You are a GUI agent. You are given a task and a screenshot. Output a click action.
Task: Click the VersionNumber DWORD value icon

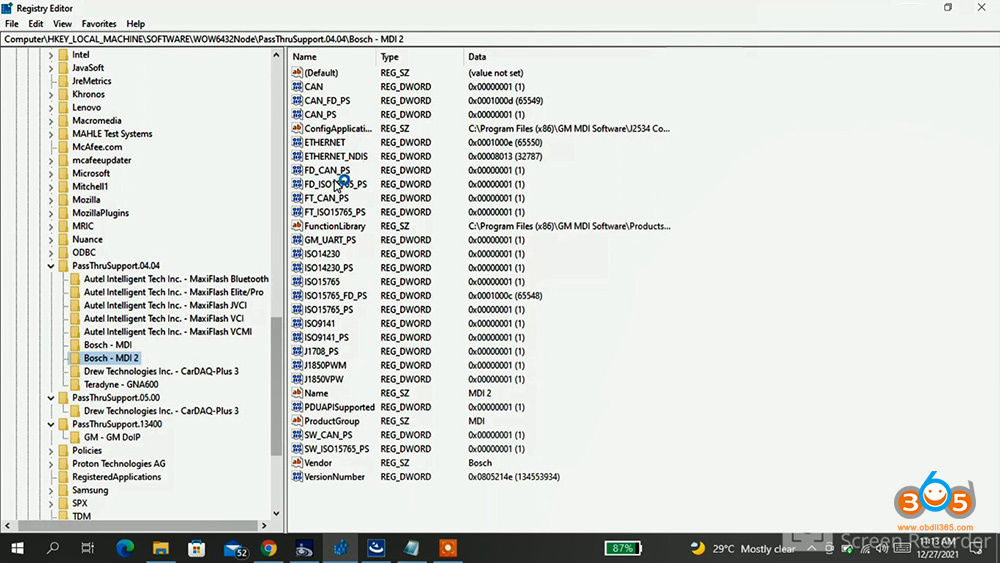297,477
